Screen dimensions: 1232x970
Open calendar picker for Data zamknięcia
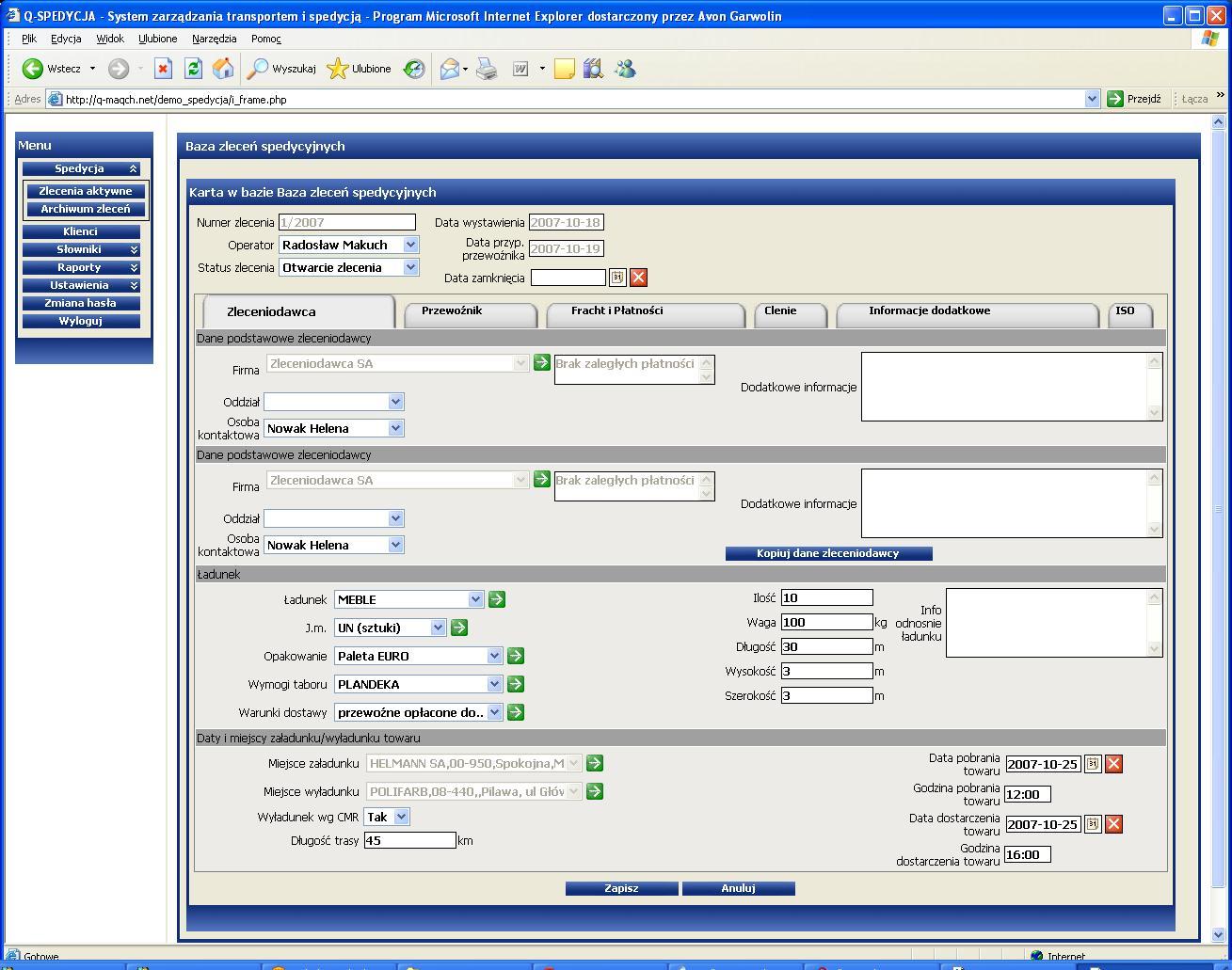point(617,277)
